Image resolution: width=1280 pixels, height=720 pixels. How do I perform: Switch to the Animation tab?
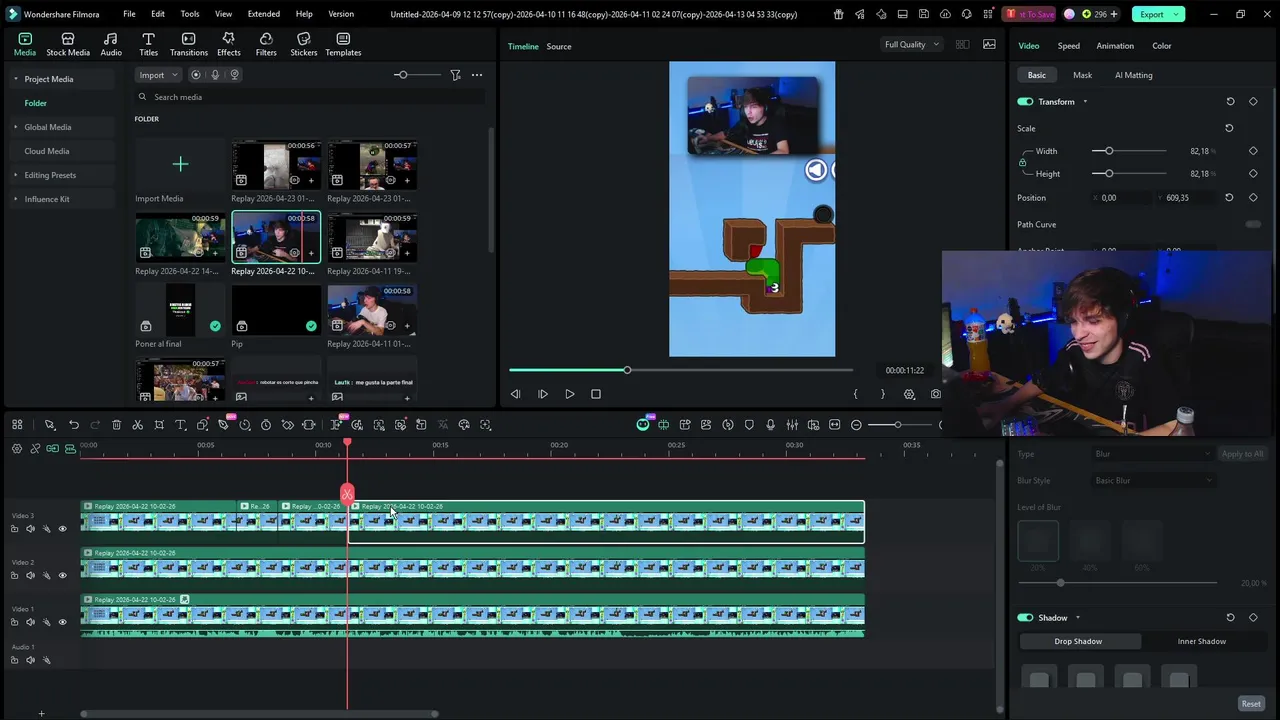coord(1115,46)
